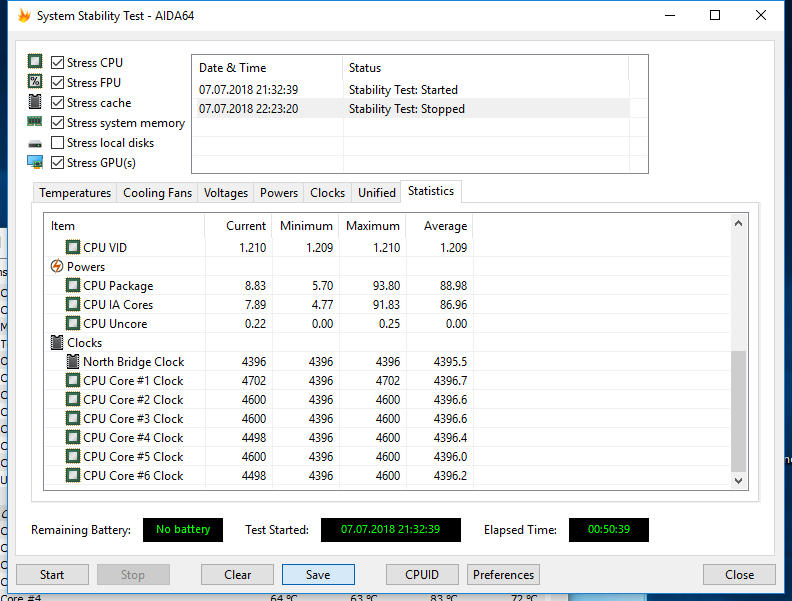
Task: Click the CPU Core #1 Clock icon
Action: coord(73,380)
